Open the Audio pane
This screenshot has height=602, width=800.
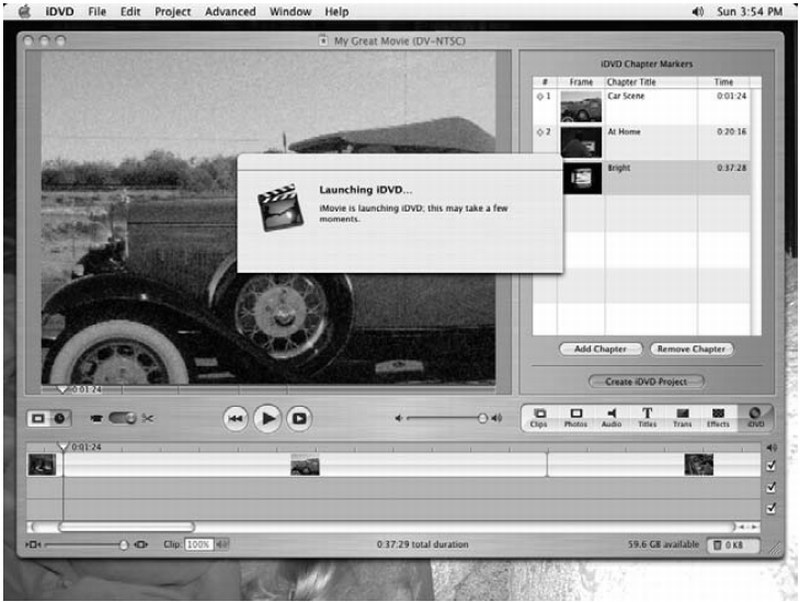point(611,417)
